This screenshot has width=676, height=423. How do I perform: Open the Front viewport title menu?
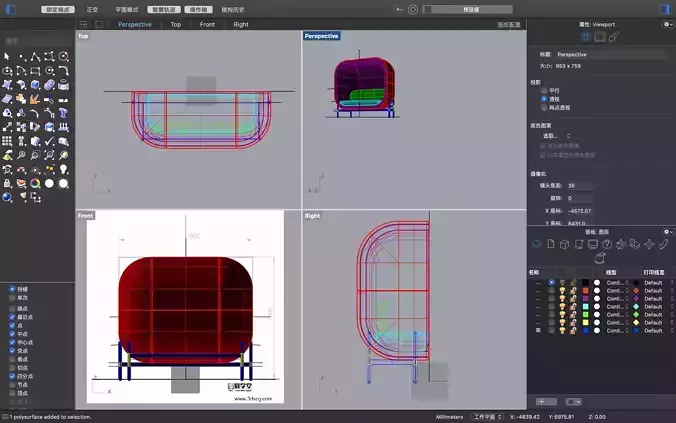click(x=85, y=216)
